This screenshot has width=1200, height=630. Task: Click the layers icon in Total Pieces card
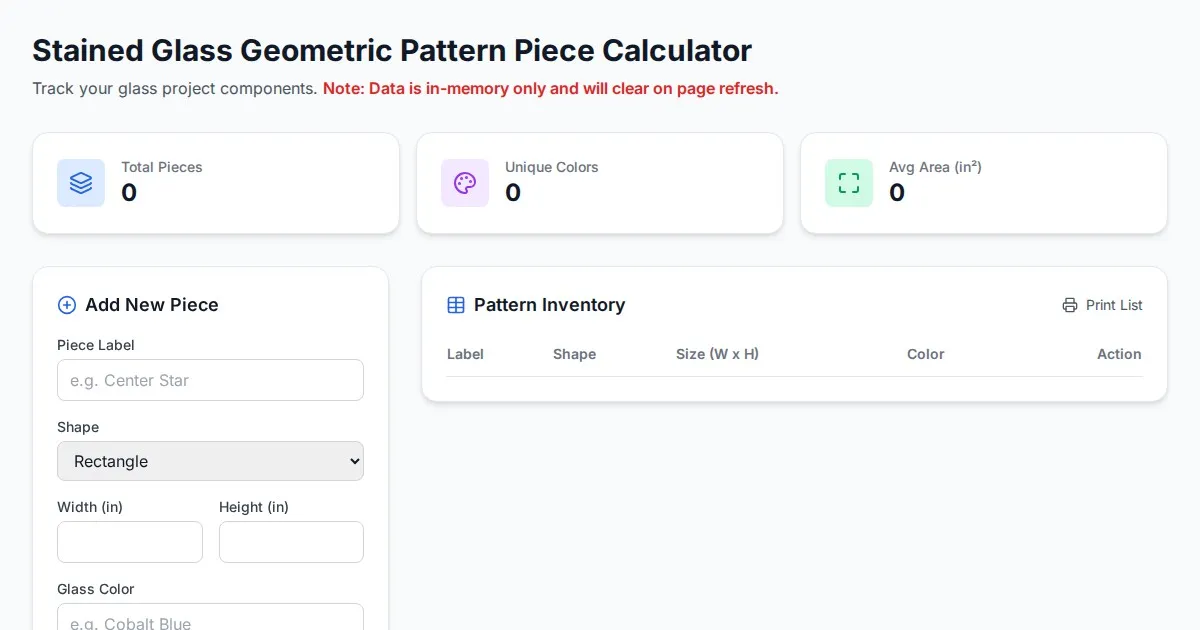click(x=81, y=183)
